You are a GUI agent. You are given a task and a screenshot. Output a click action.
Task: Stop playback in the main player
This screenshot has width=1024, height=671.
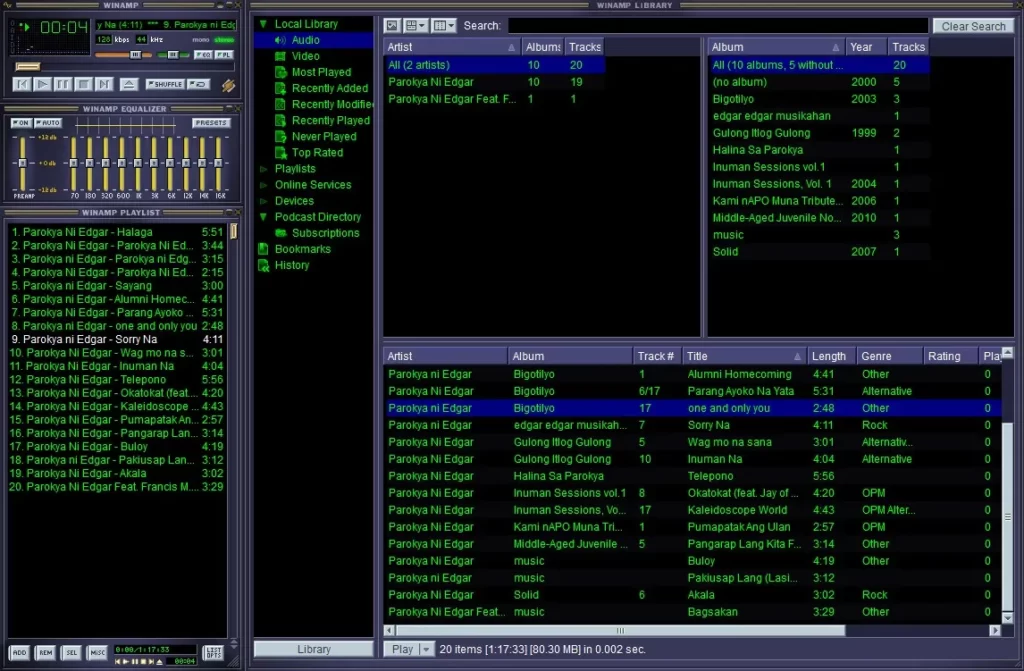coord(84,84)
